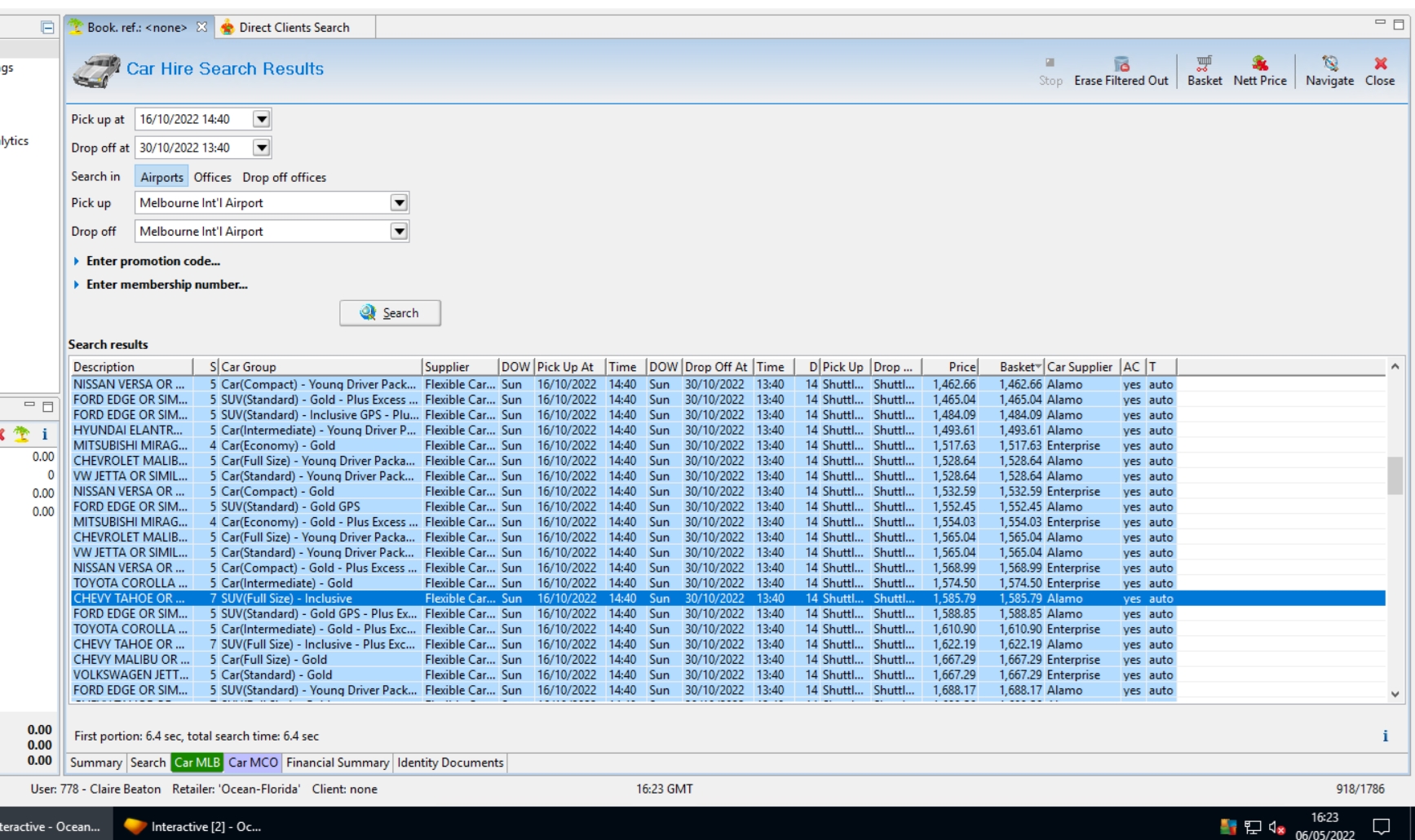Select the CHEVY TAHOE 1,585.79 result row
This screenshot has width=1415, height=840.
tap(727, 599)
